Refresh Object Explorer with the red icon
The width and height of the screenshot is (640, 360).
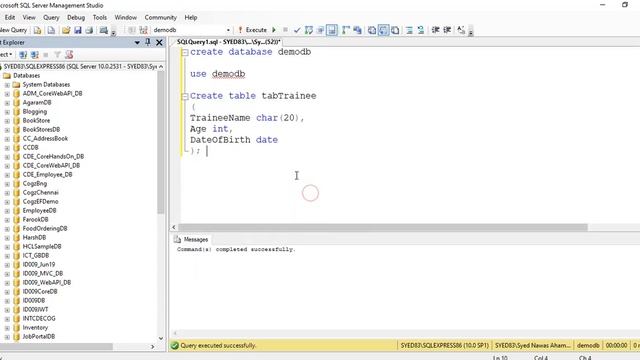[x=69, y=55]
